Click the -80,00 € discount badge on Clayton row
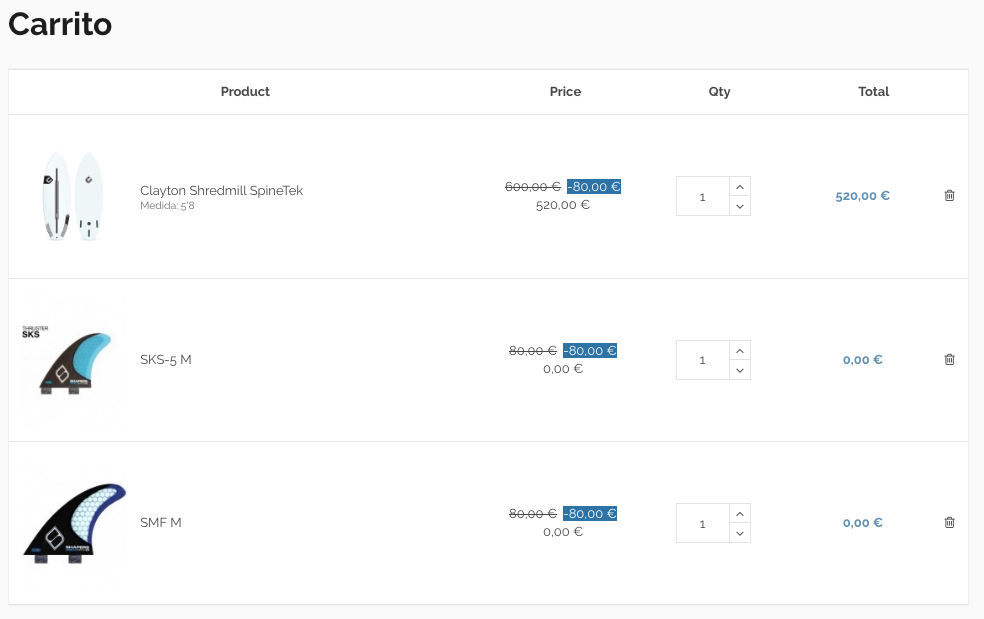The width and height of the screenshot is (984, 619). [594, 186]
